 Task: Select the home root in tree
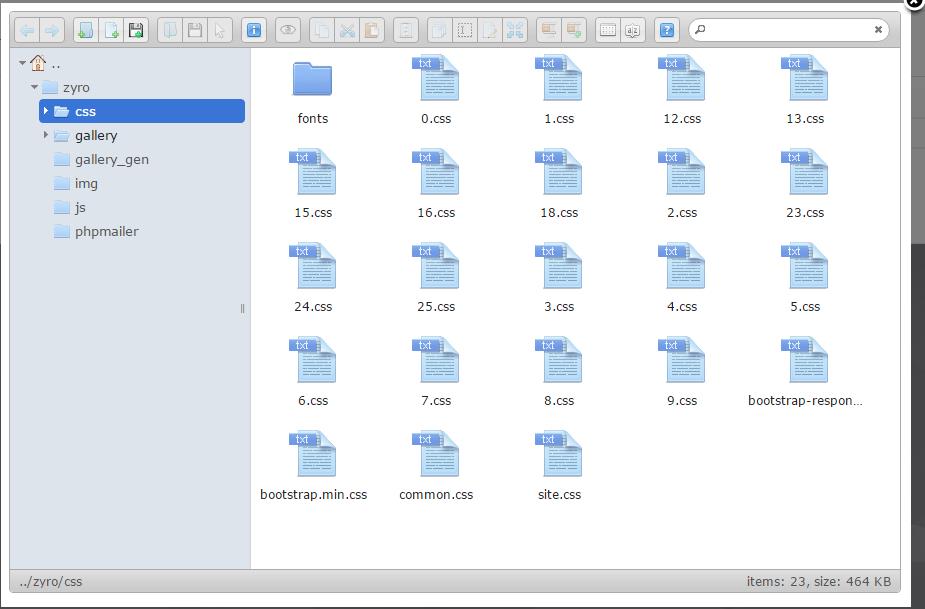[x=45, y=63]
